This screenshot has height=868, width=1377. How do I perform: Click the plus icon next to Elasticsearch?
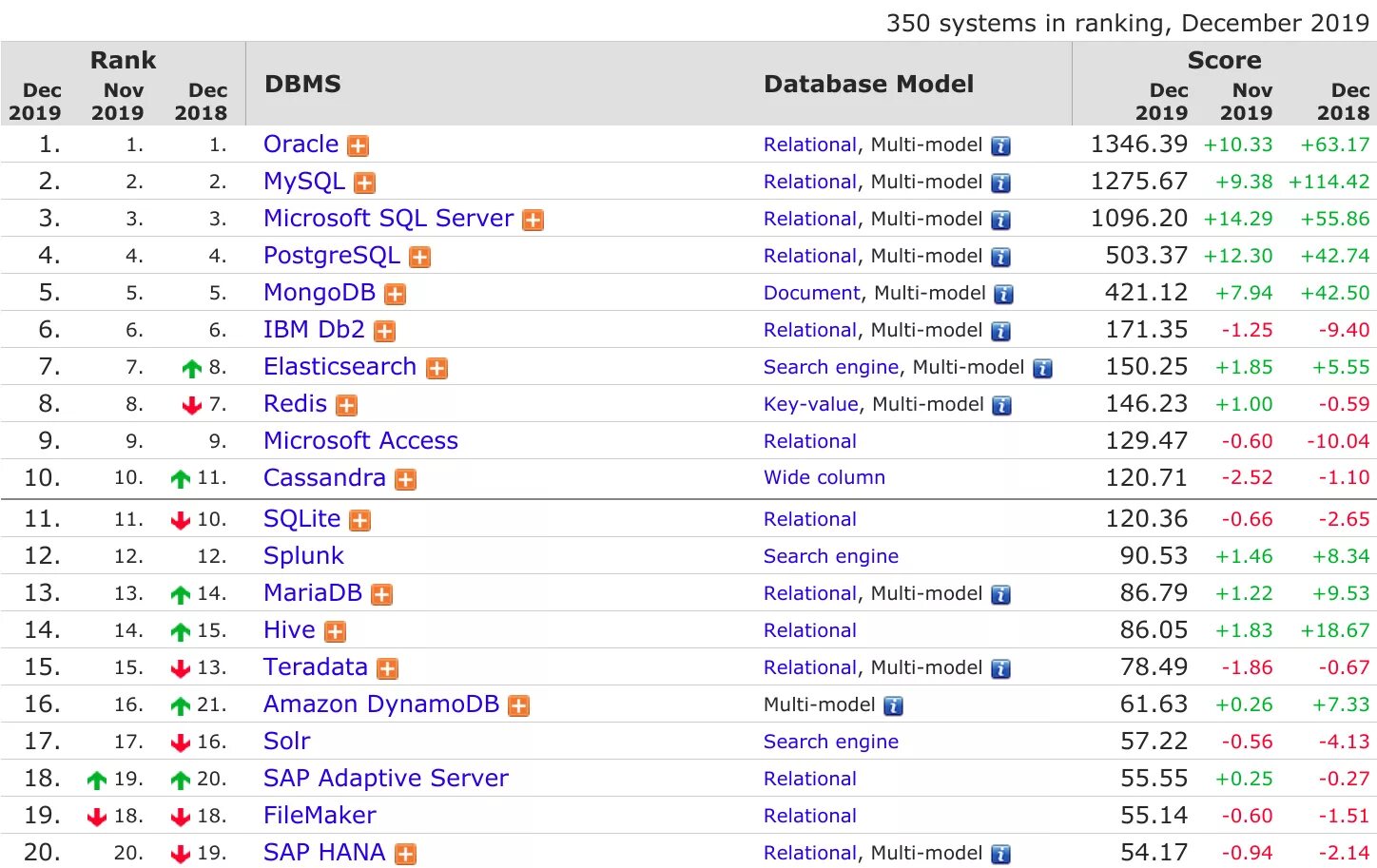pyautogui.click(x=437, y=369)
